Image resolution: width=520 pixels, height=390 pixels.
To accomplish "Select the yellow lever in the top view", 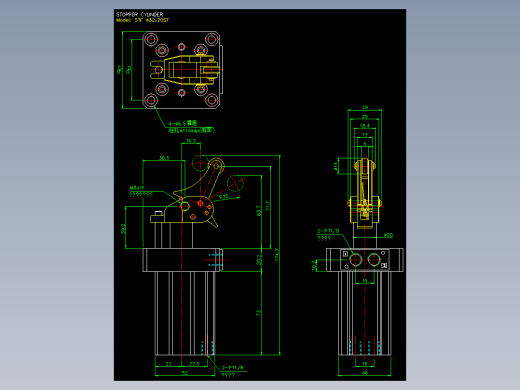I will click(185, 70).
